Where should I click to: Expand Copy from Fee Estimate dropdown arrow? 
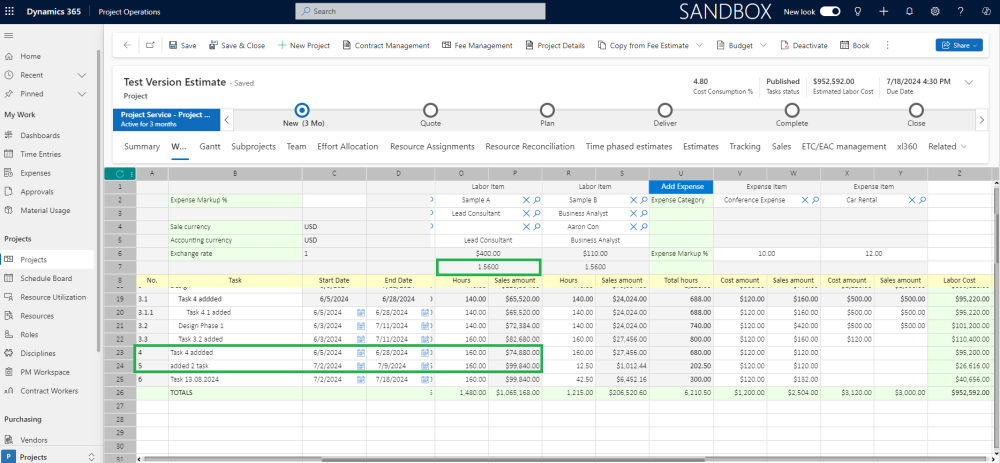tap(699, 45)
